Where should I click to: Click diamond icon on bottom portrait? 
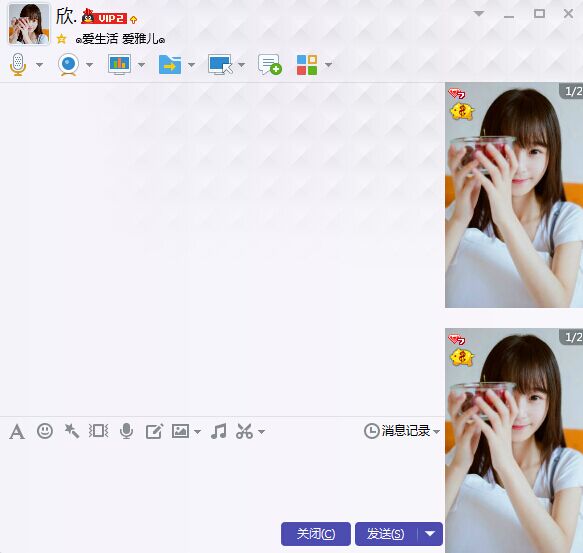point(457,339)
